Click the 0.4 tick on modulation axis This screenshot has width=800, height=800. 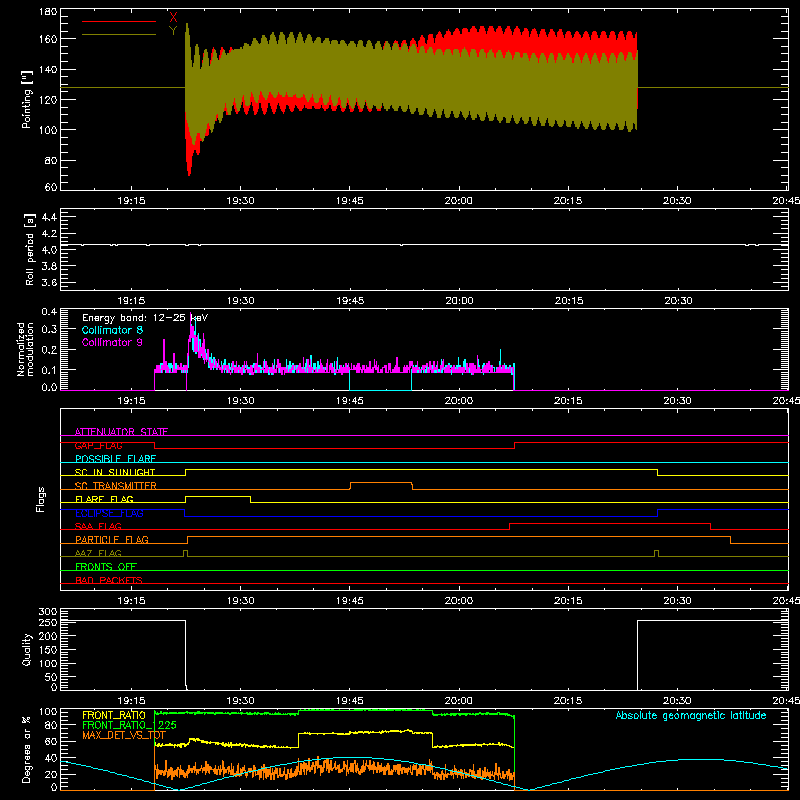tap(49, 312)
